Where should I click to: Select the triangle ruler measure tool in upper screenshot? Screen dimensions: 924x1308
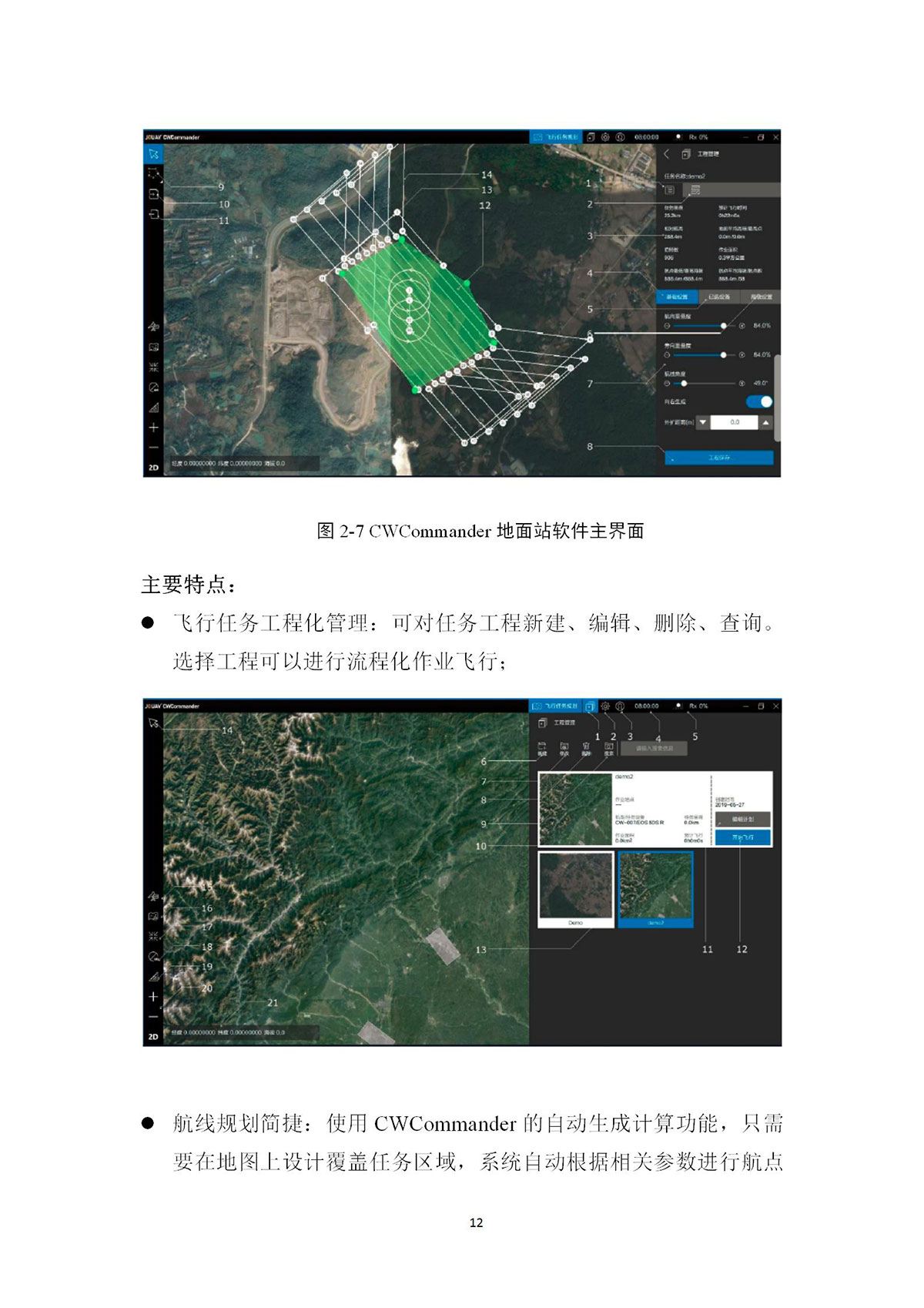pyautogui.click(x=153, y=407)
